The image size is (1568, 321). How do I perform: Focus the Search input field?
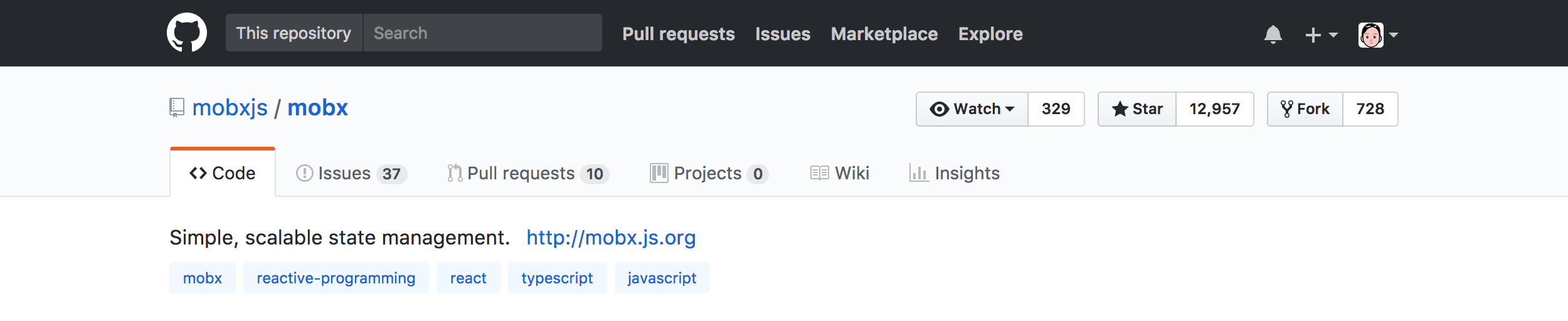(x=482, y=33)
